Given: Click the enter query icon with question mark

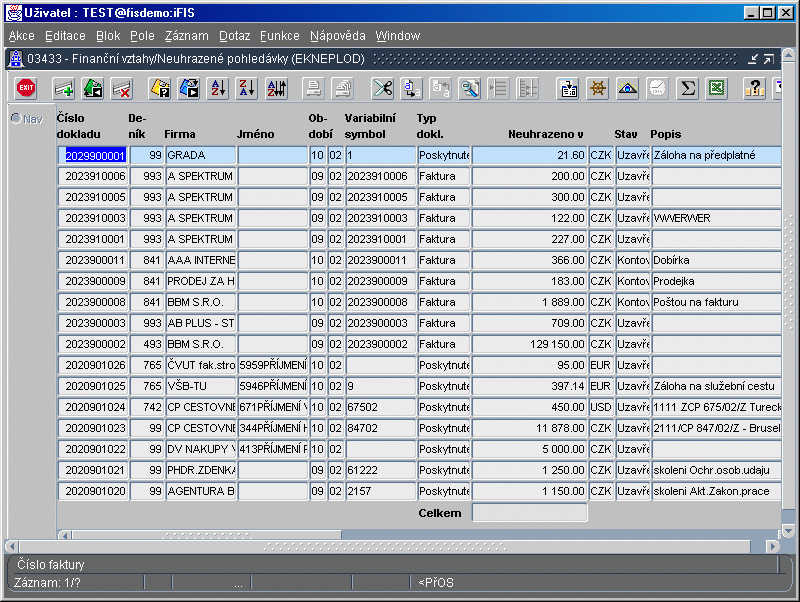Looking at the screenshot, I should pyautogui.click(x=160, y=88).
